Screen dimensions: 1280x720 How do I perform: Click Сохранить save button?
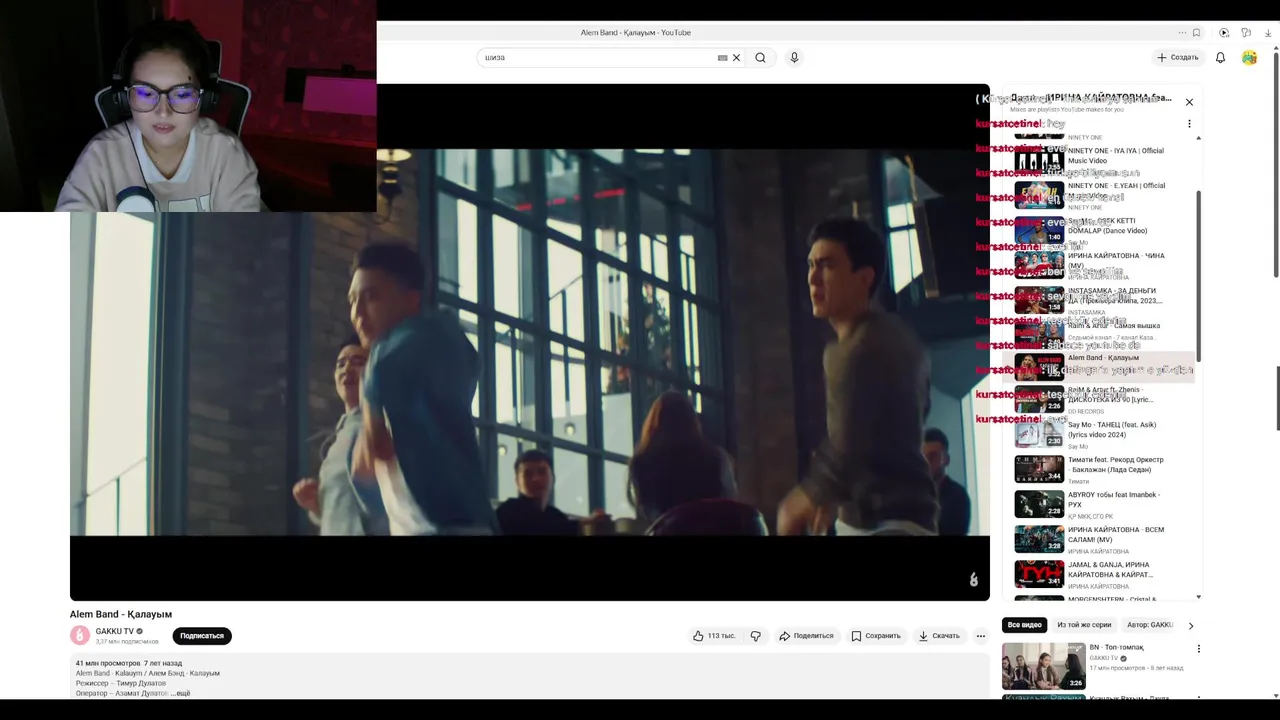[x=876, y=636]
